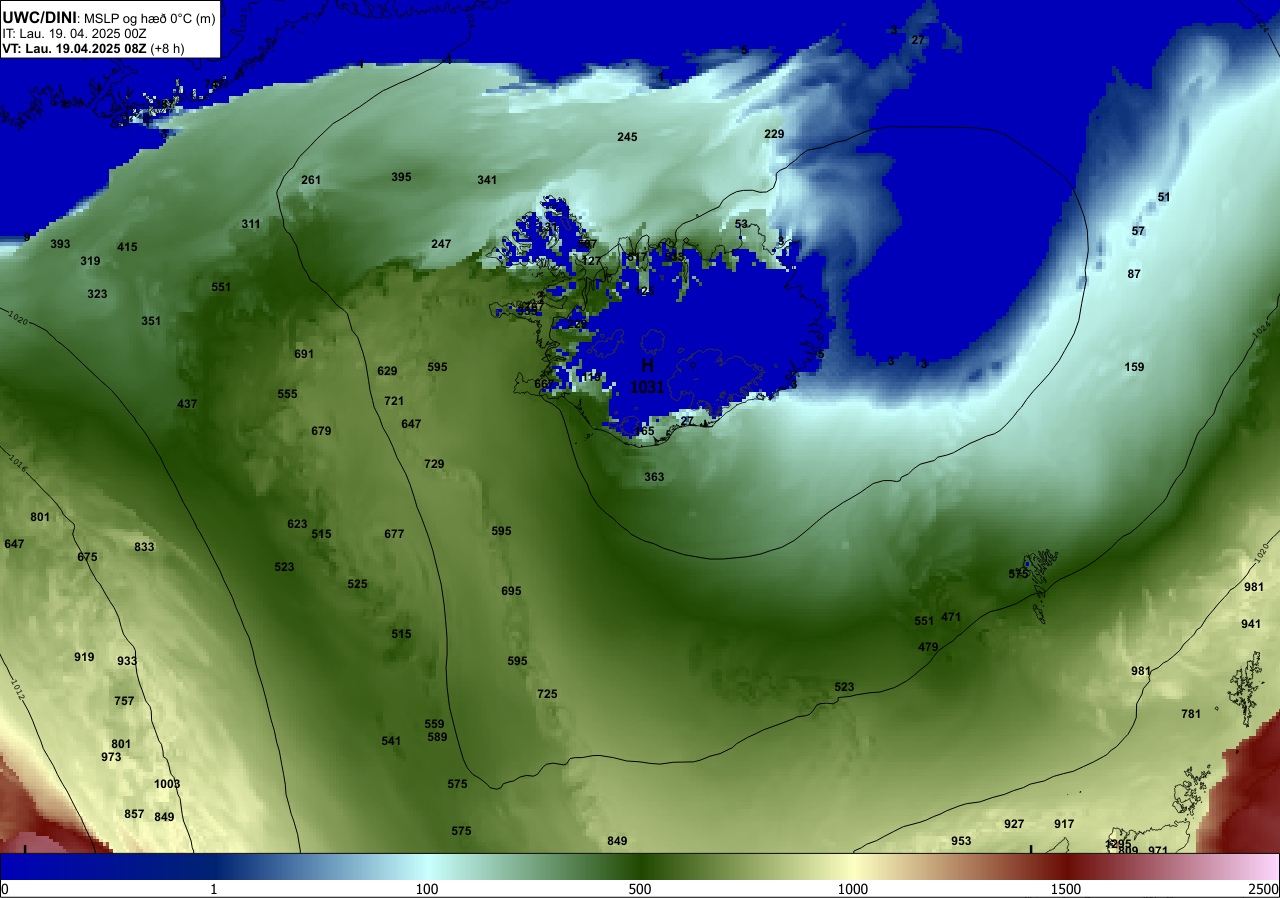Click the 933 height value
Image resolution: width=1280 pixels, height=898 pixels.
point(127,661)
